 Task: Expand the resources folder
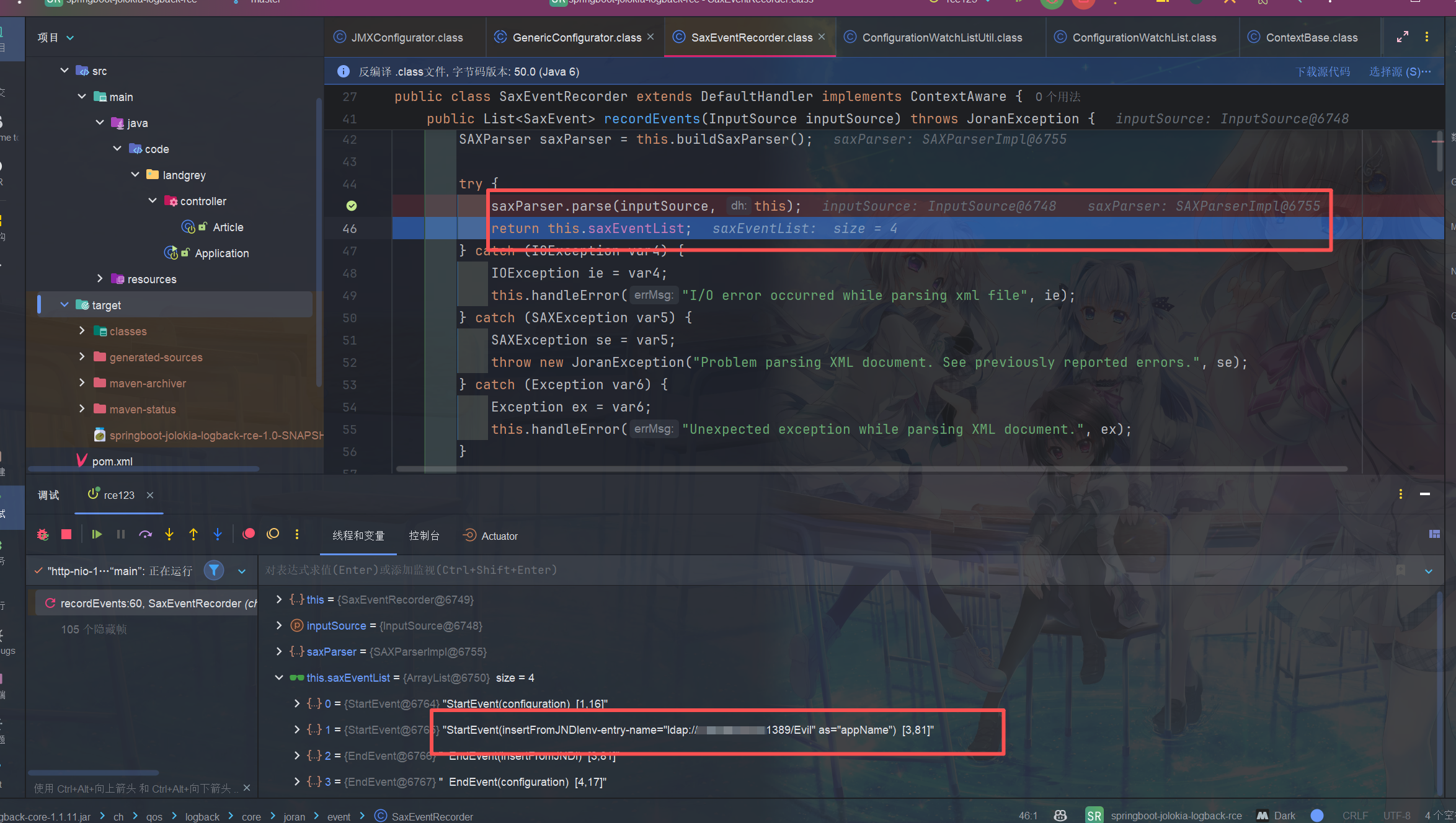(x=100, y=279)
